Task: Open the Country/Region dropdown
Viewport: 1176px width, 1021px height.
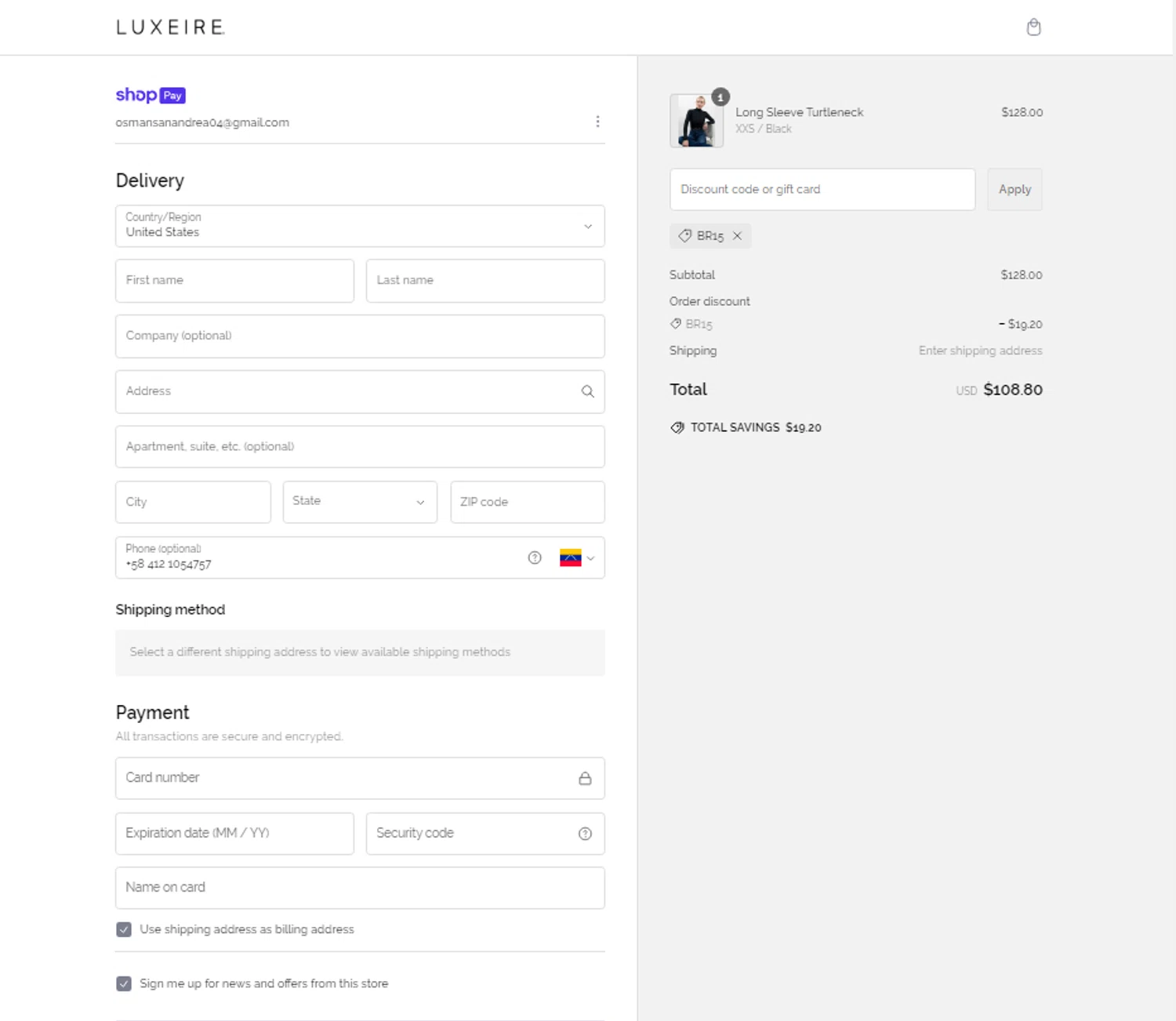Action: (x=360, y=226)
